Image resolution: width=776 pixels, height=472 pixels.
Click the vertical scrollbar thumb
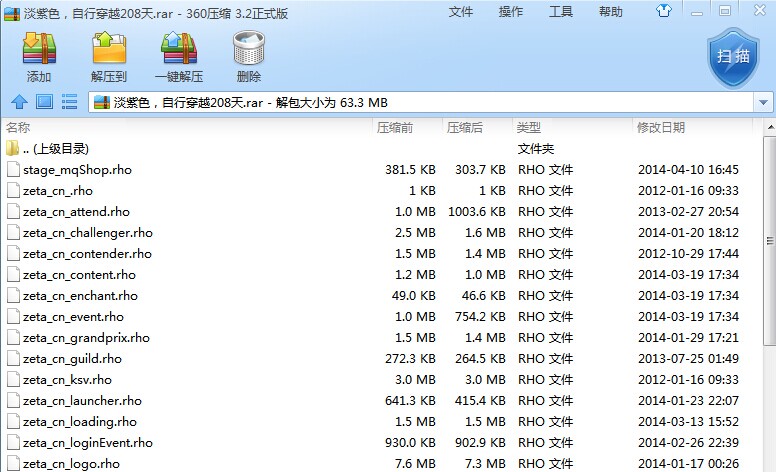pos(770,241)
